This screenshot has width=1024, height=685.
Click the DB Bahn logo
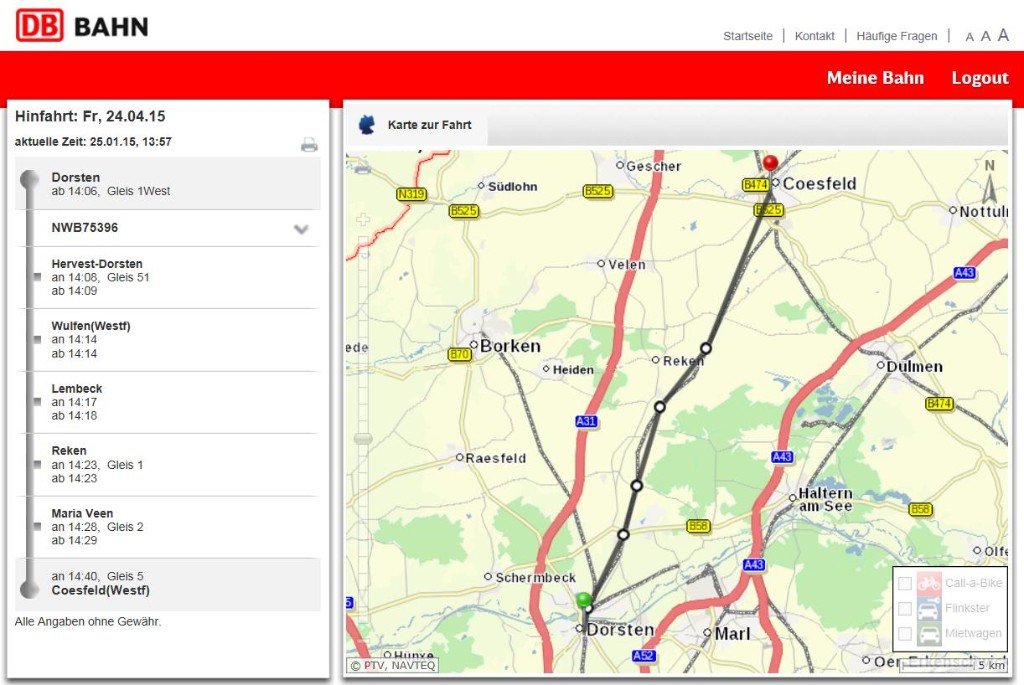82,25
